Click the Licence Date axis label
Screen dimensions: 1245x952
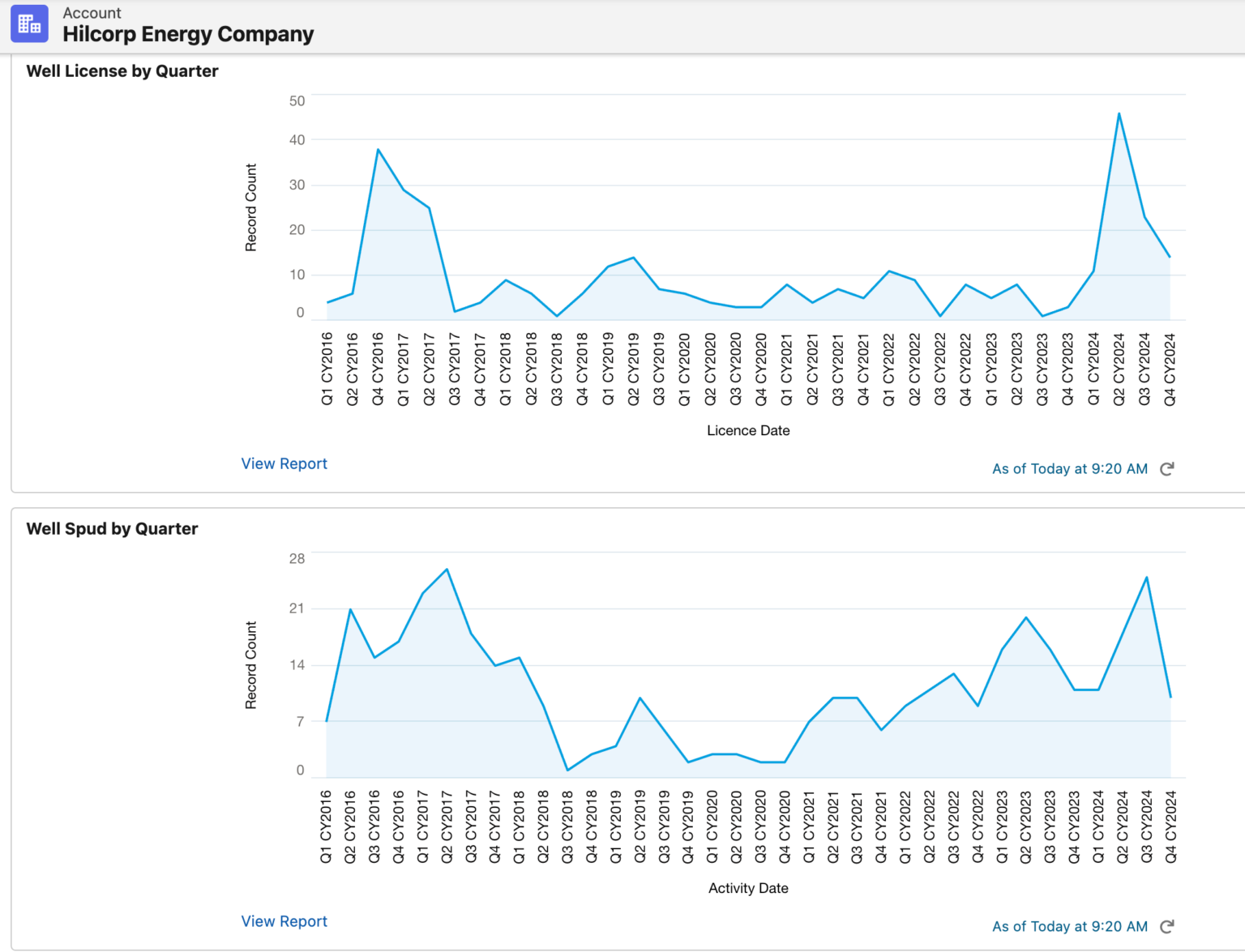point(747,430)
